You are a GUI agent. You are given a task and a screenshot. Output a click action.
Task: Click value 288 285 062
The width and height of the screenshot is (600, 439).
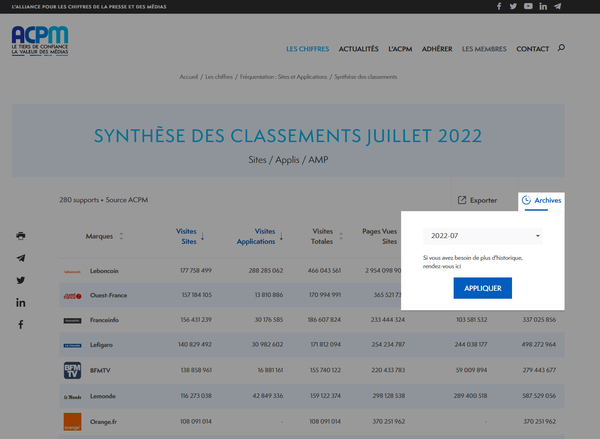266,271
